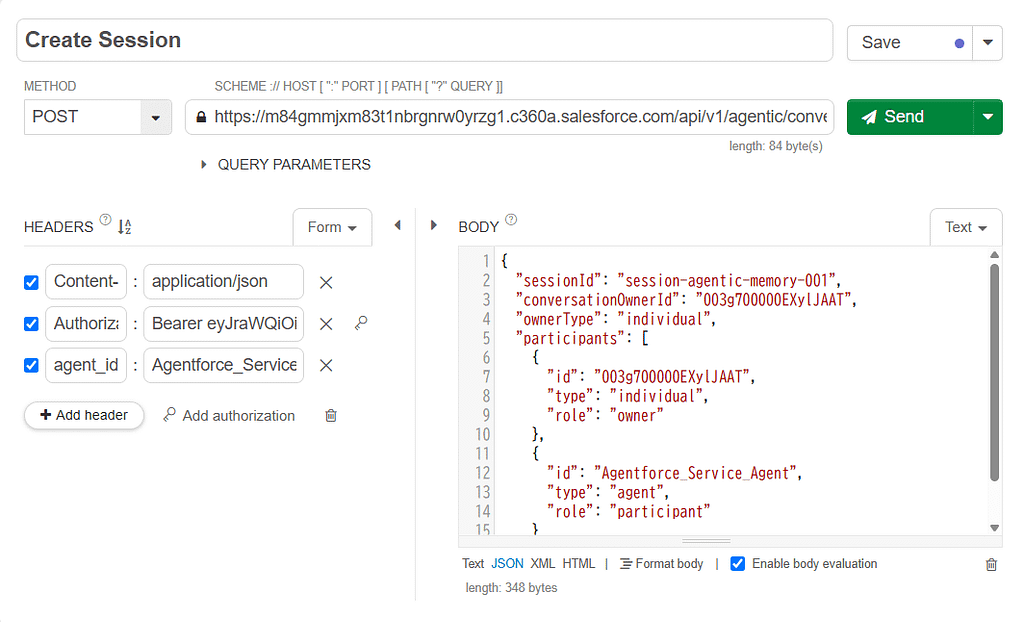Image resolution: width=1024 pixels, height=622 pixels.
Task: Click the "type": "agent" line in body
Action: (x=607, y=493)
